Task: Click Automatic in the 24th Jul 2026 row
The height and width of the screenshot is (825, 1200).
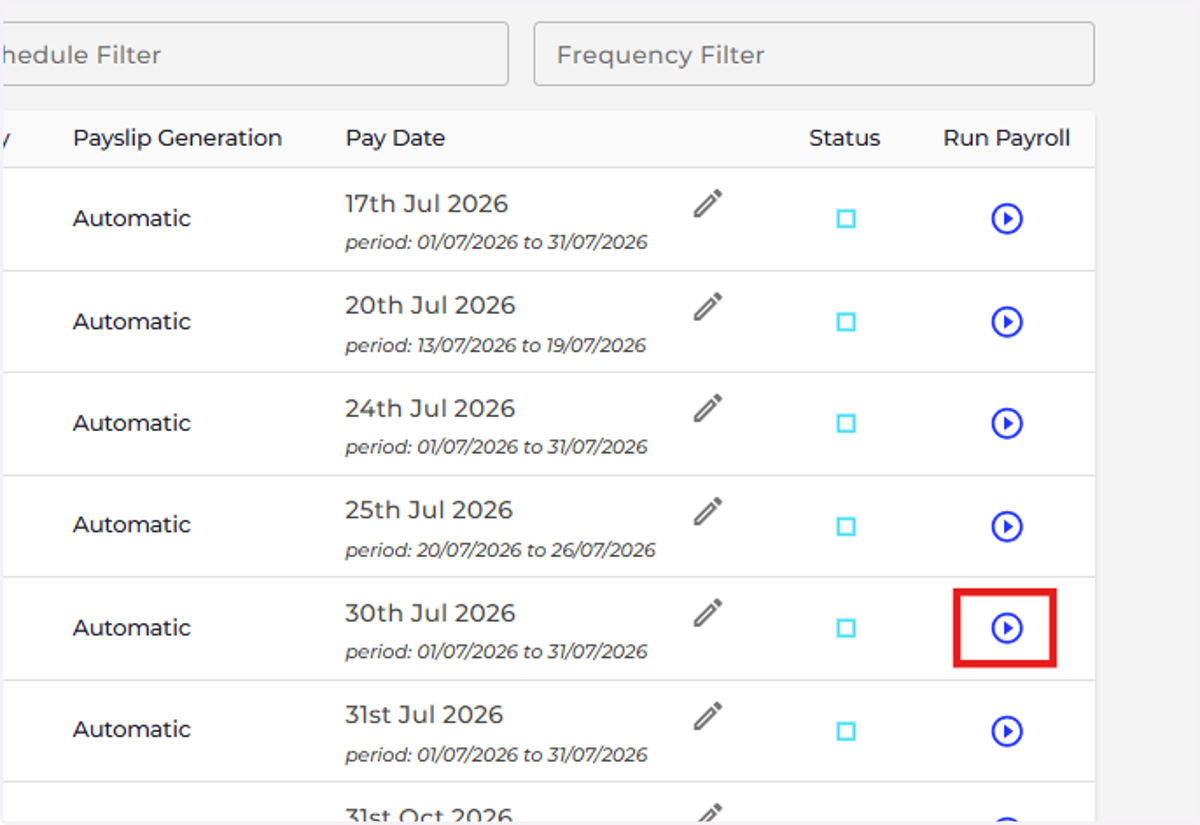Action: [x=132, y=423]
